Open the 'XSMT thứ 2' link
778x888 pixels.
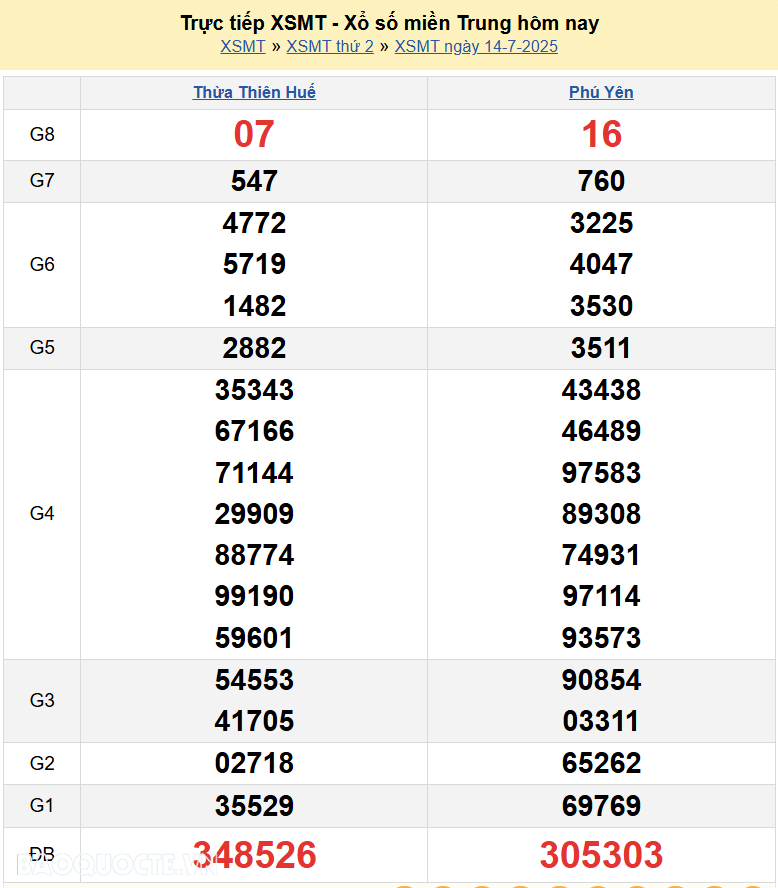click(x=330, y=46)
